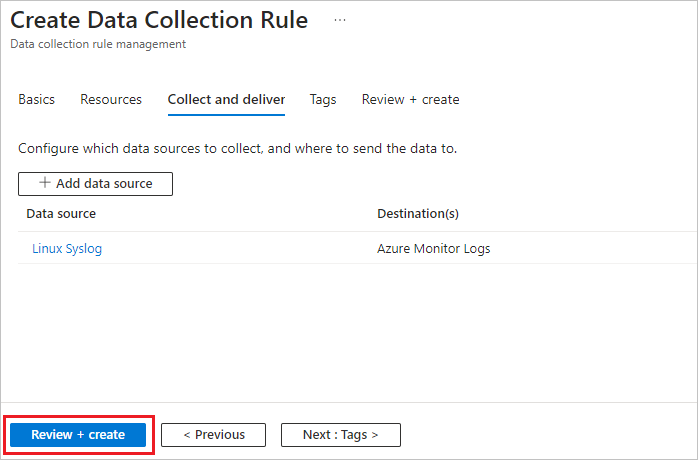
Task: Open the Linux Syslog data source link
Action: 67,248
